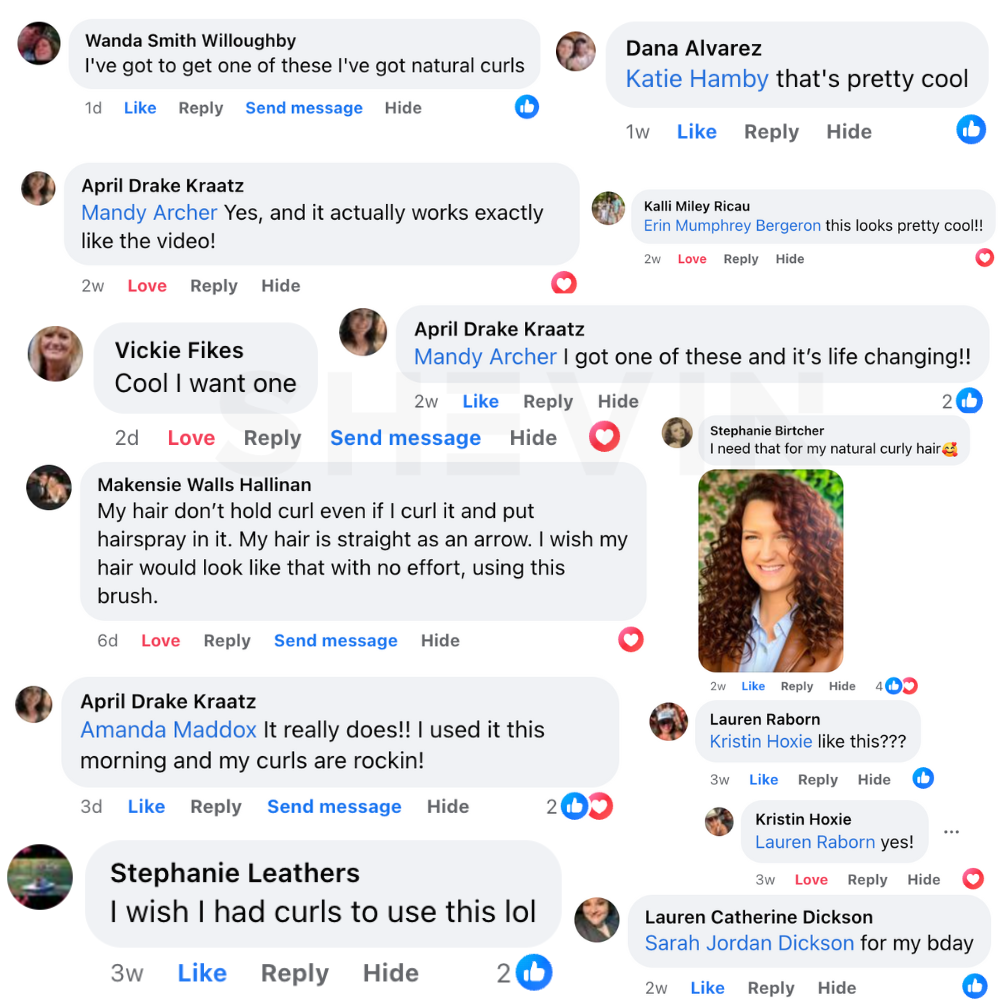Like Stephanie Leathers's comment
Viewport: 1000px width, 1000px height.
[202, 973]
